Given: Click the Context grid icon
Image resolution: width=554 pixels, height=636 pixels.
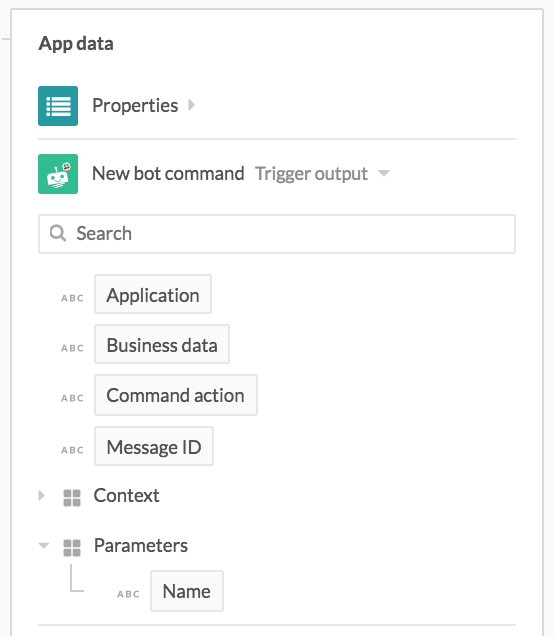Looking at the screenshot, I should click(x=72, y=498).
